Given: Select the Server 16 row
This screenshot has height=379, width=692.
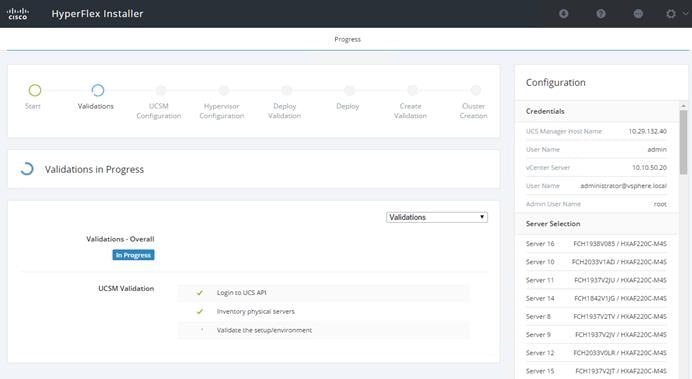Looking at the screenshot, I should [x=596, y=244].
